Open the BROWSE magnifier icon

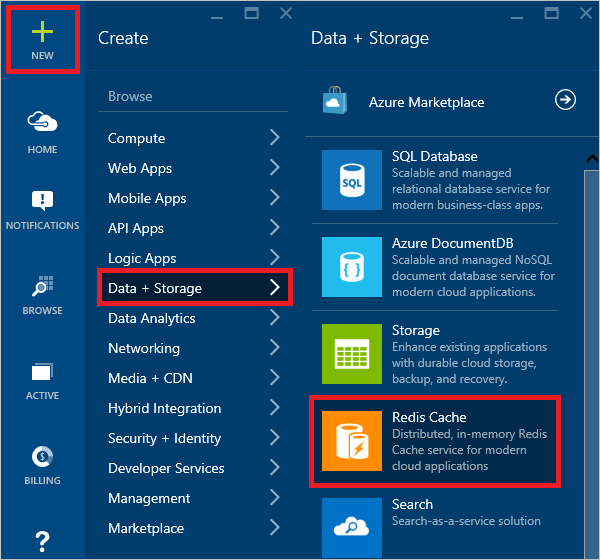pyautogui.click(x=42, y=286)
